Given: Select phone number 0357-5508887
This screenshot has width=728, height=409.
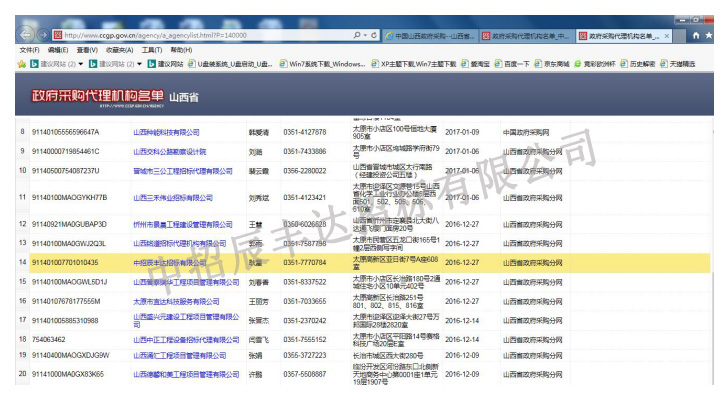Looking at the screenshot, I should 305,374.
